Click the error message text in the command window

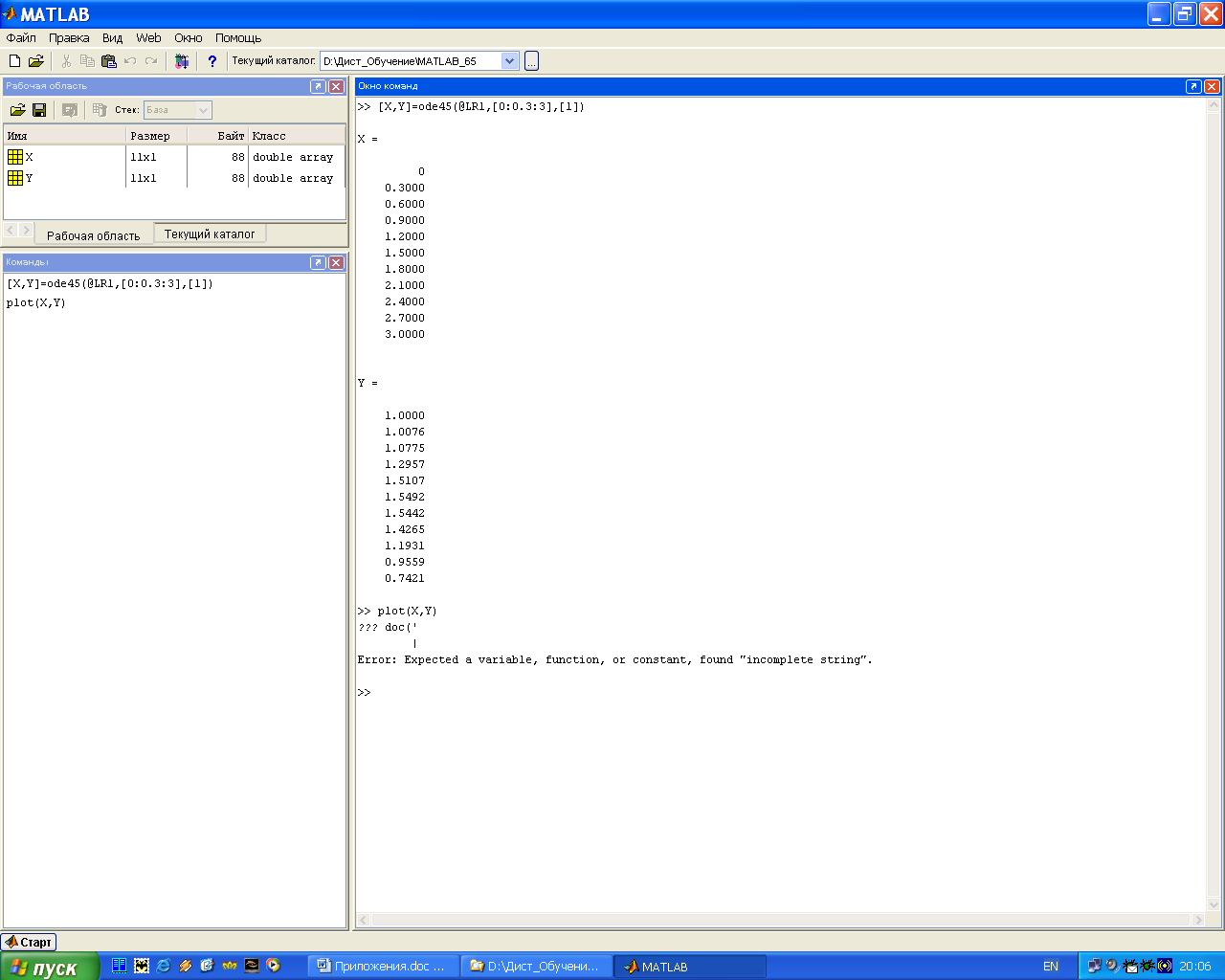614,659
